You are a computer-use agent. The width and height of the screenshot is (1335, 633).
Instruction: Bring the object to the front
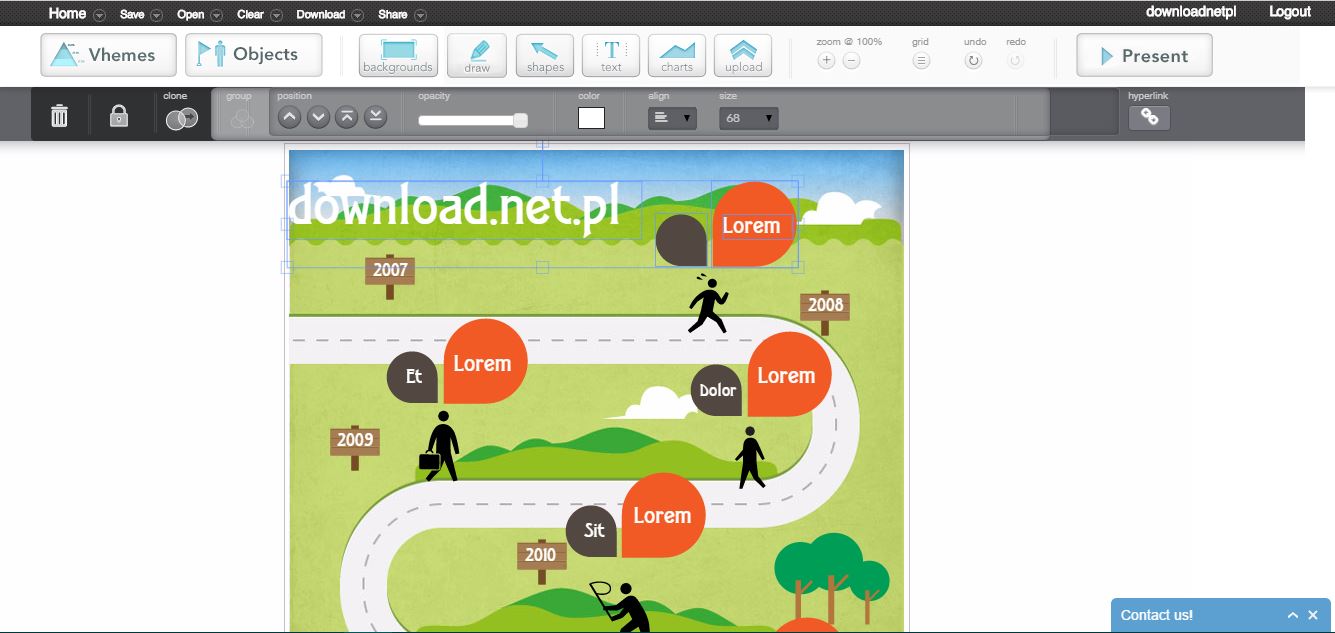pos(346,117)
